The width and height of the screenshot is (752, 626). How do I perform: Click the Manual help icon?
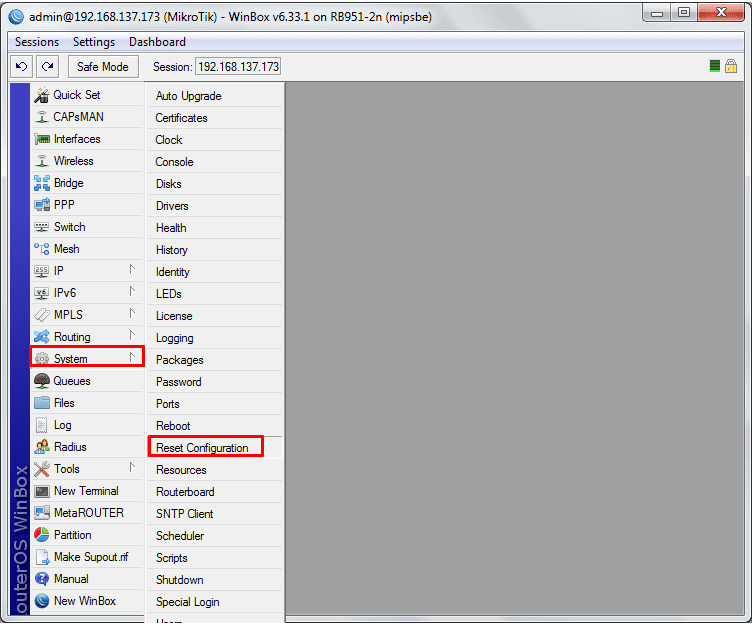coord(41,579)
